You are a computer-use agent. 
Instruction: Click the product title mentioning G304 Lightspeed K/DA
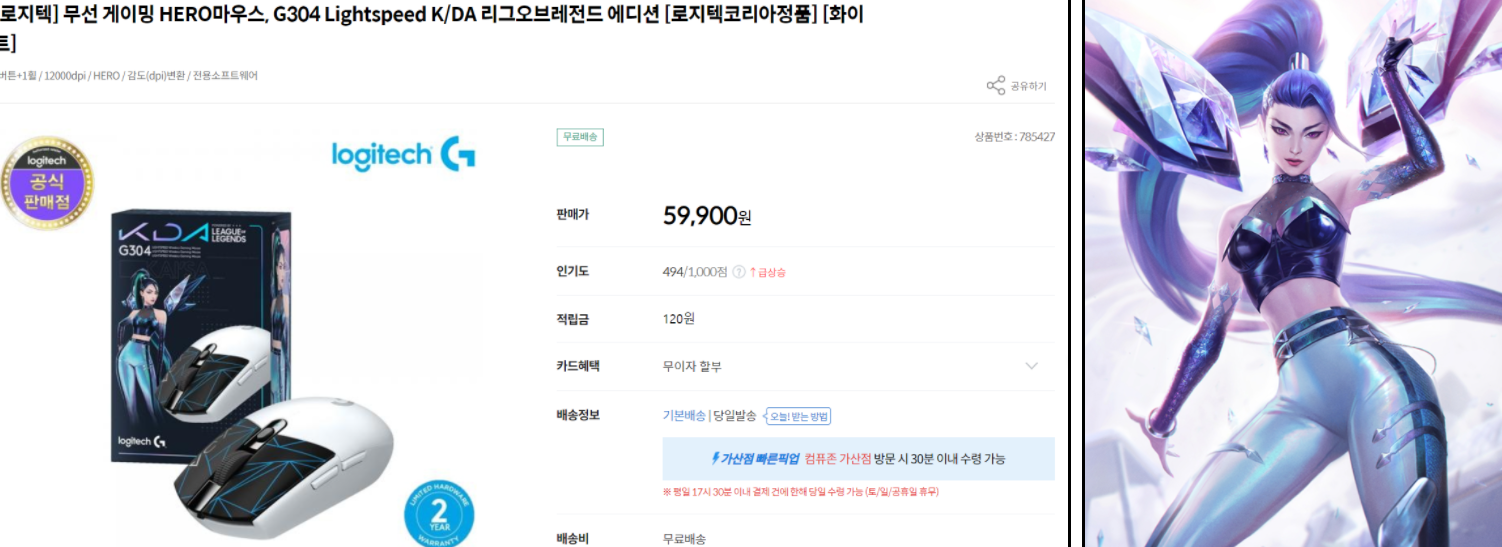[432, 28]
